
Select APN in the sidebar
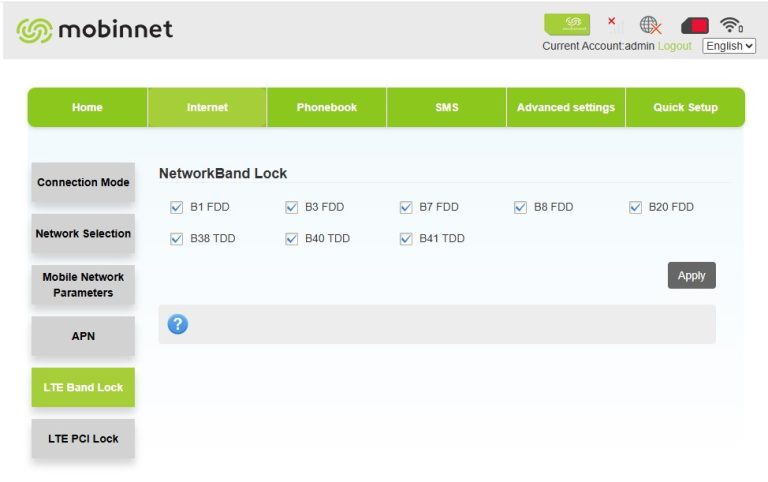[83, 336]
